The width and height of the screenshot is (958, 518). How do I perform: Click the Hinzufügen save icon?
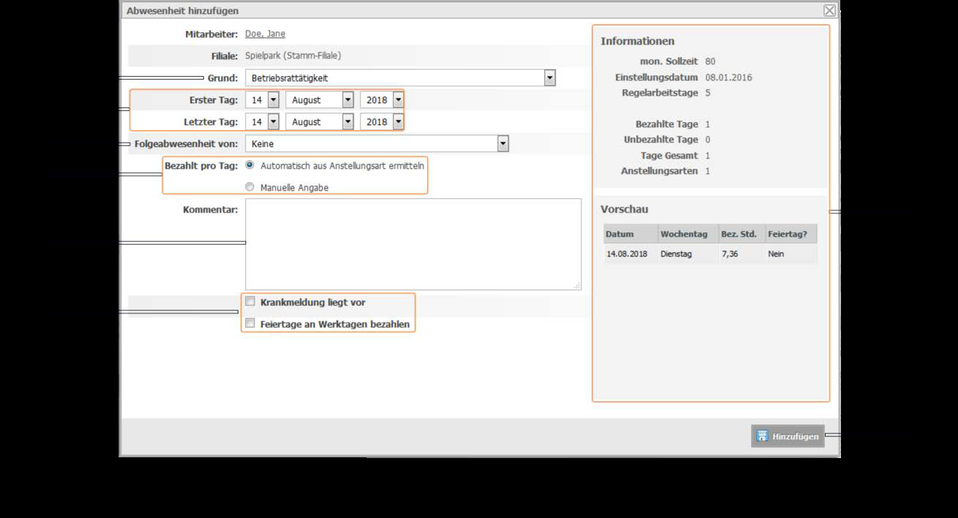point(761,436)
